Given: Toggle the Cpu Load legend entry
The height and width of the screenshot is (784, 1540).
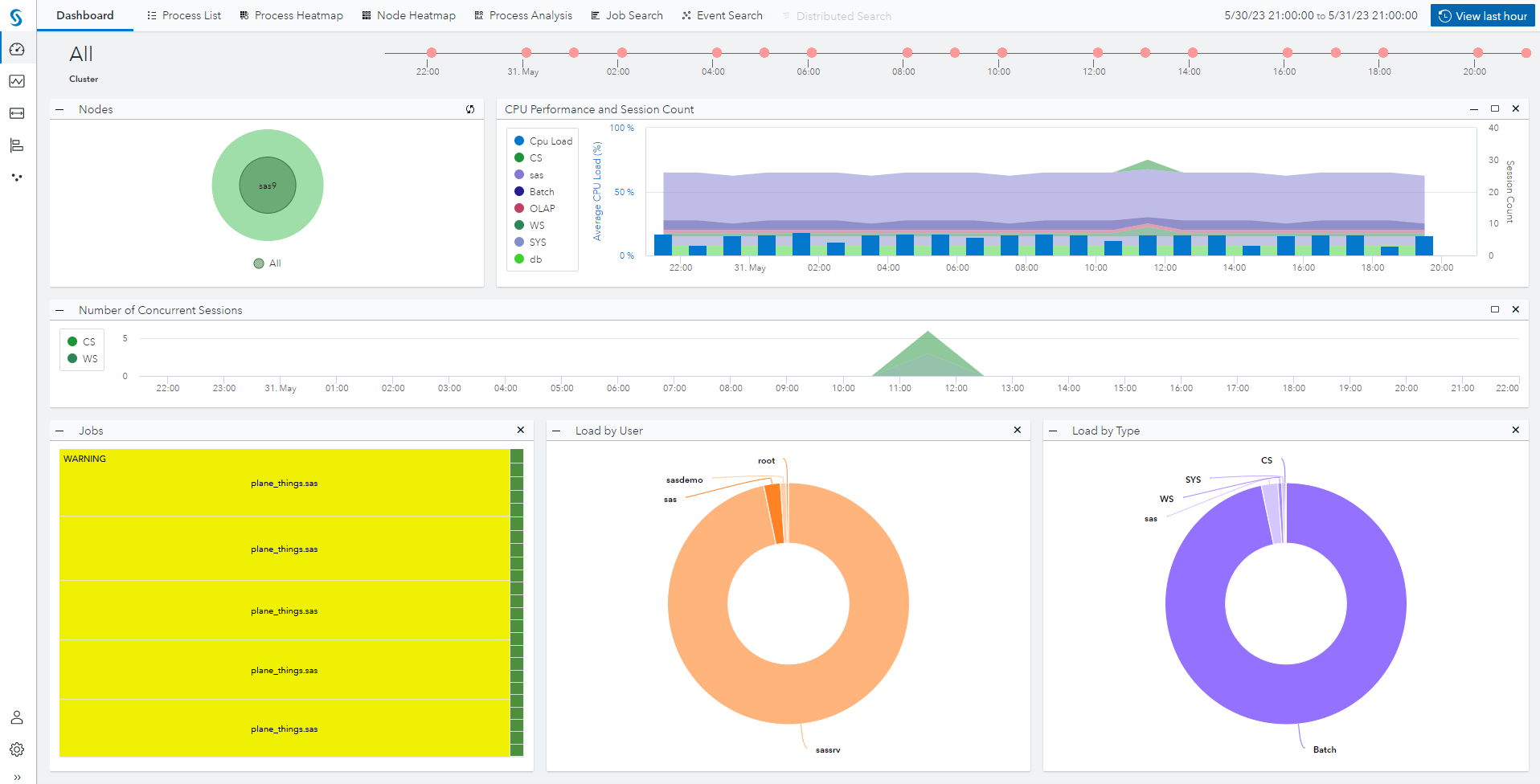Looking at the screenshot, I should (543, 141).
